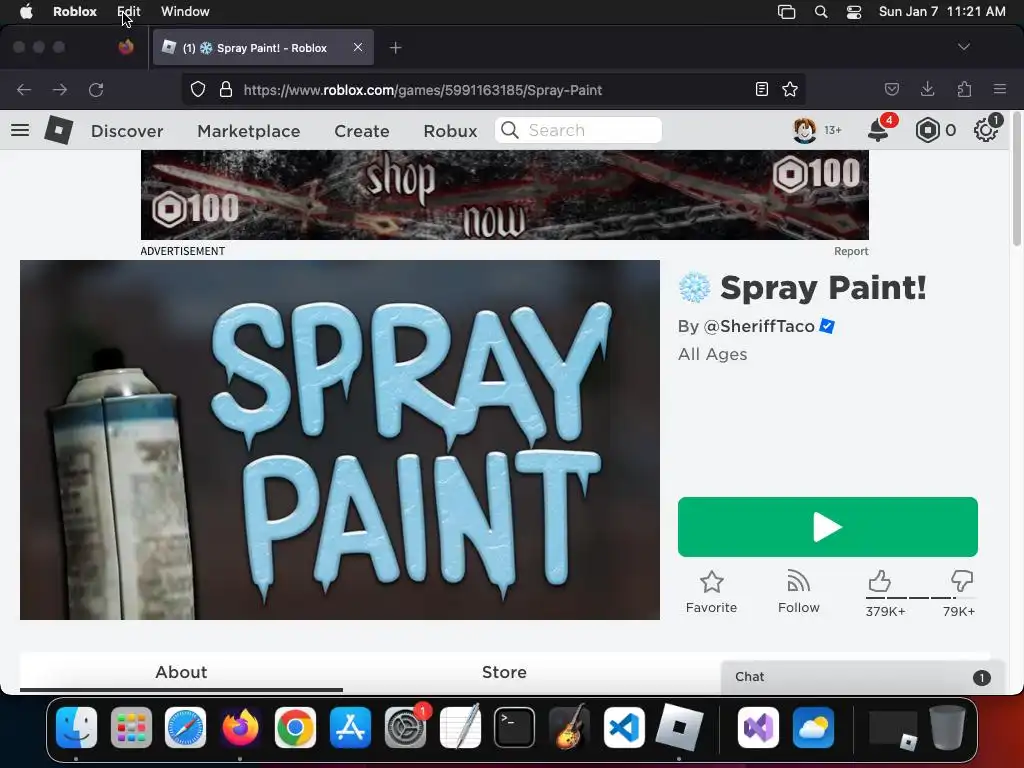
Task: Expand the Chat panel
Action: point(862,677)
